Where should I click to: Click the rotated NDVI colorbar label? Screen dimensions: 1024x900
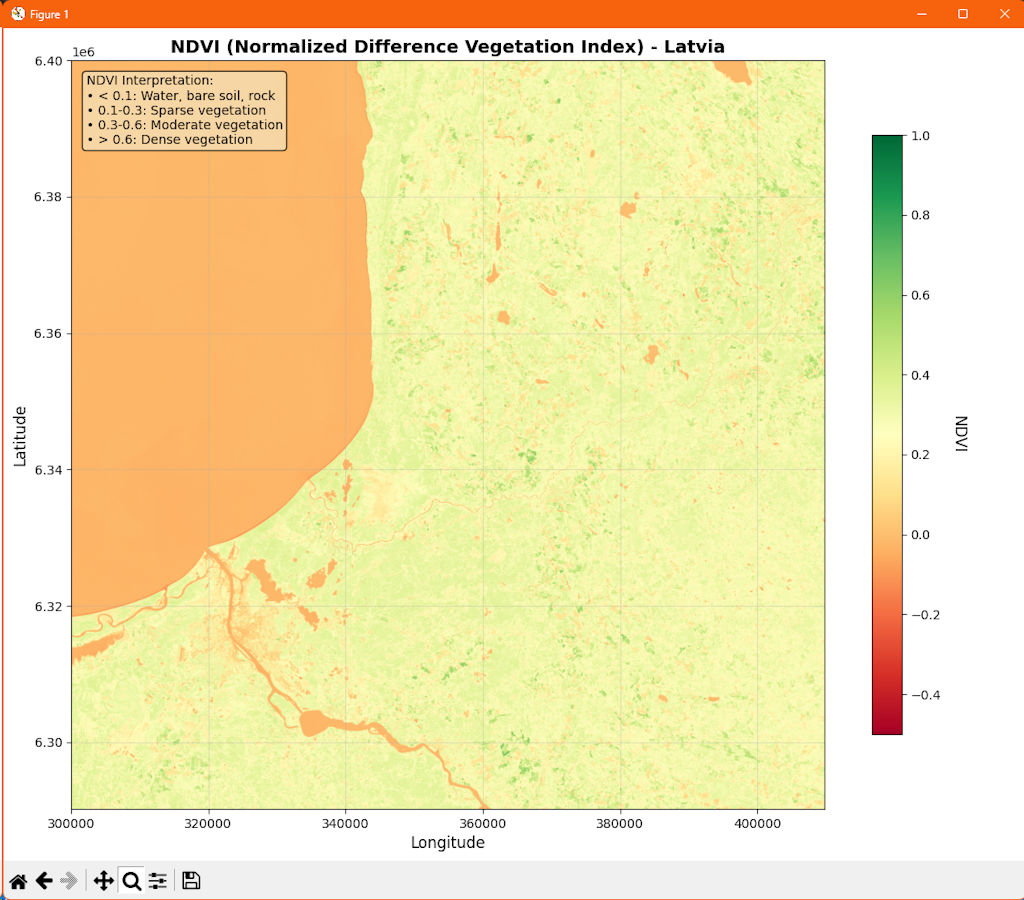pos(961,434)
